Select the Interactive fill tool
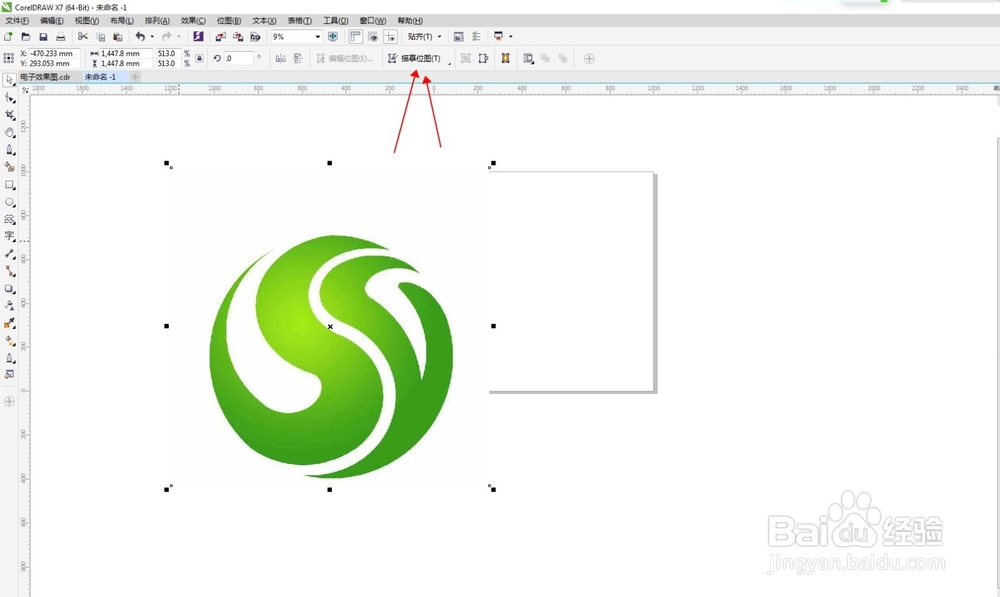1000x597 pixels. point(9,341)
